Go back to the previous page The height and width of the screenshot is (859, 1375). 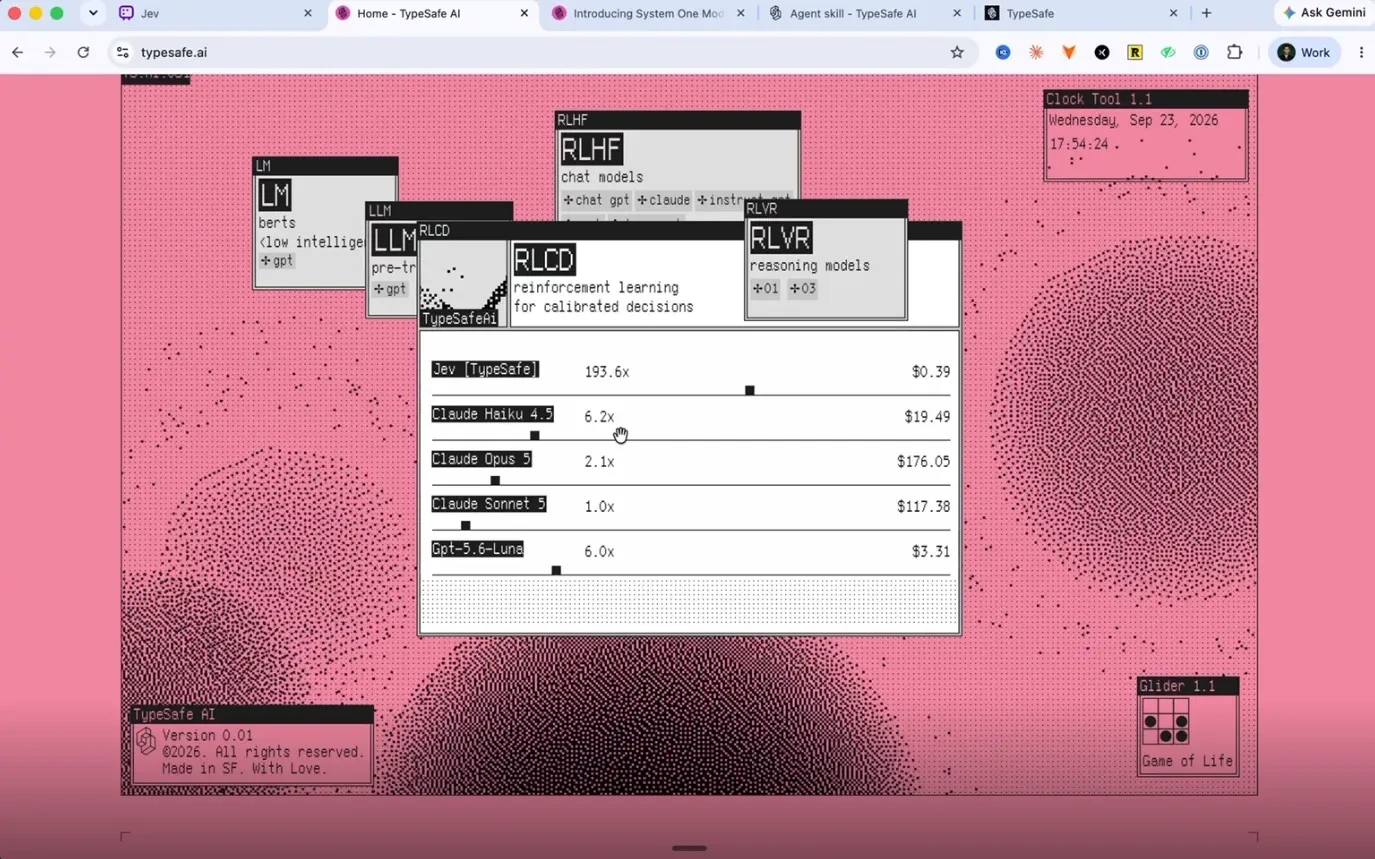click(x=18, y=53)
